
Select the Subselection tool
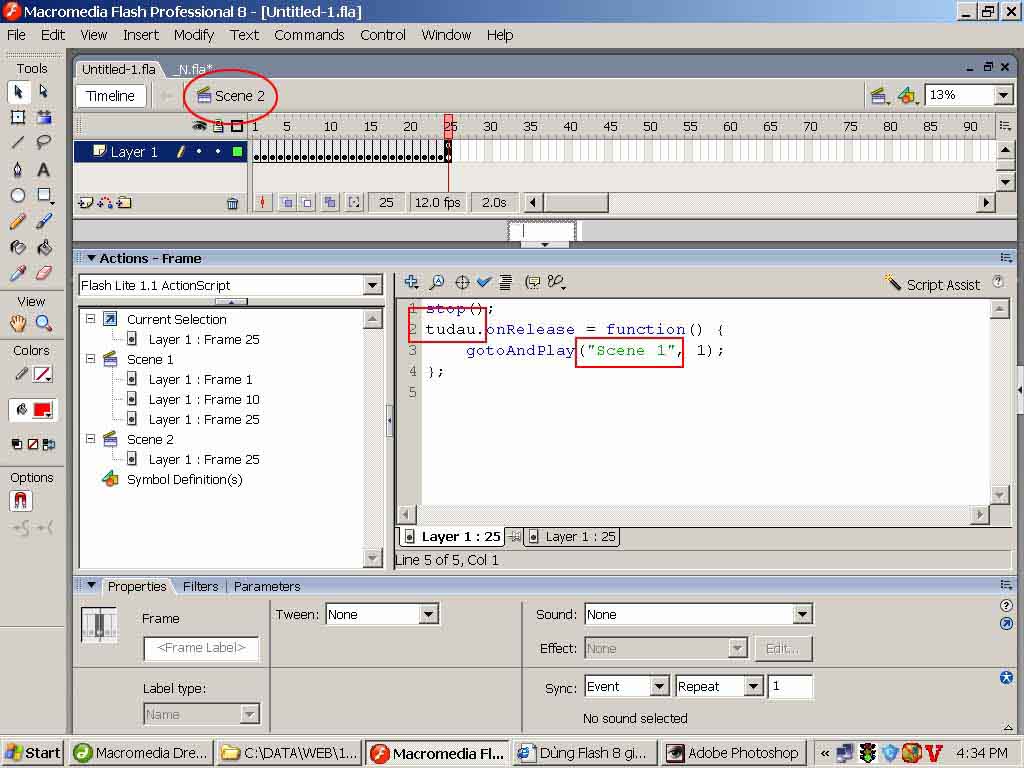coord(44,91)
